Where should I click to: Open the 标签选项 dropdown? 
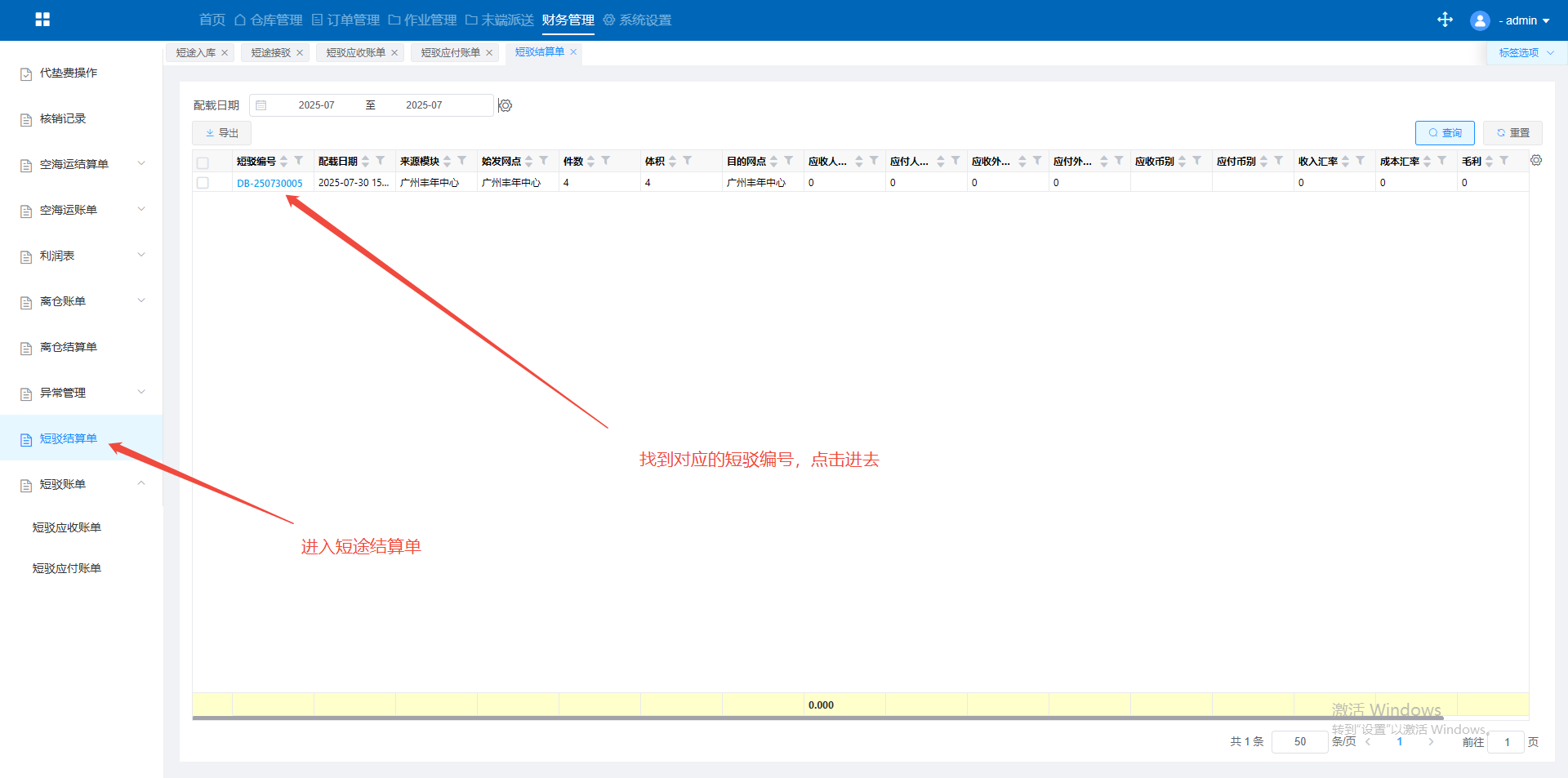point(1526,53)
